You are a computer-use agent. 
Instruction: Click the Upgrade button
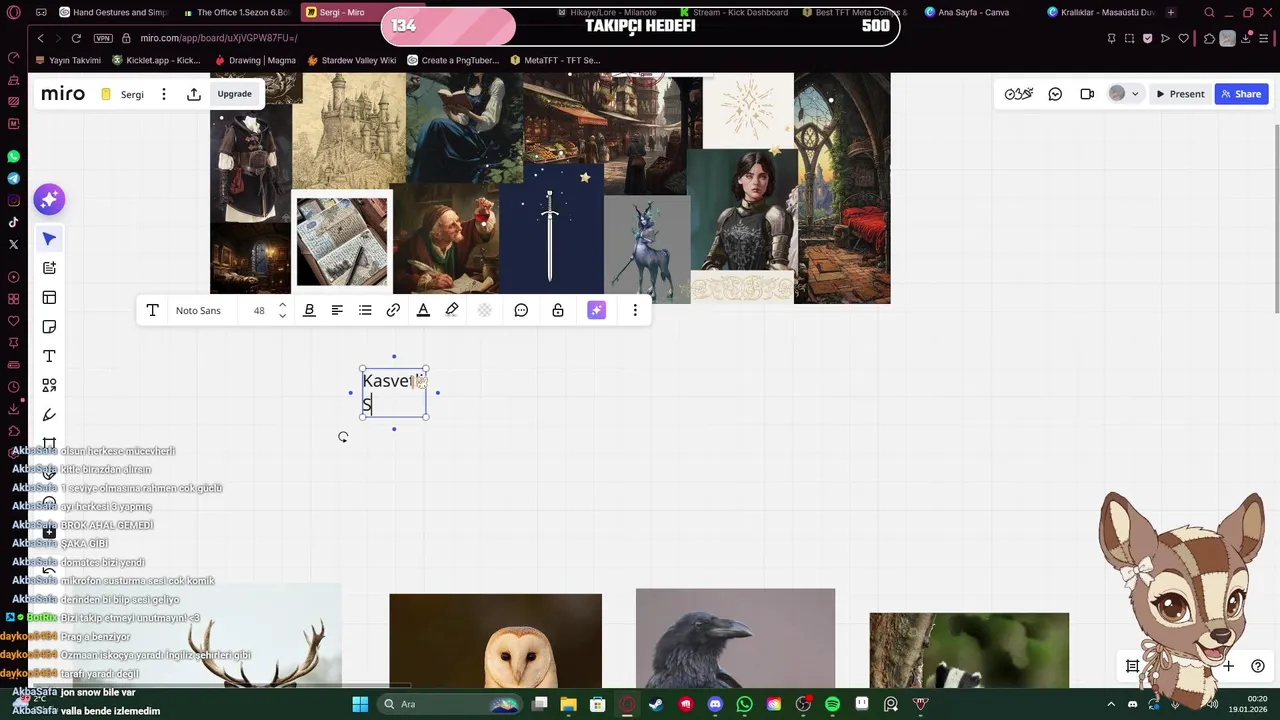pos(235,94)
